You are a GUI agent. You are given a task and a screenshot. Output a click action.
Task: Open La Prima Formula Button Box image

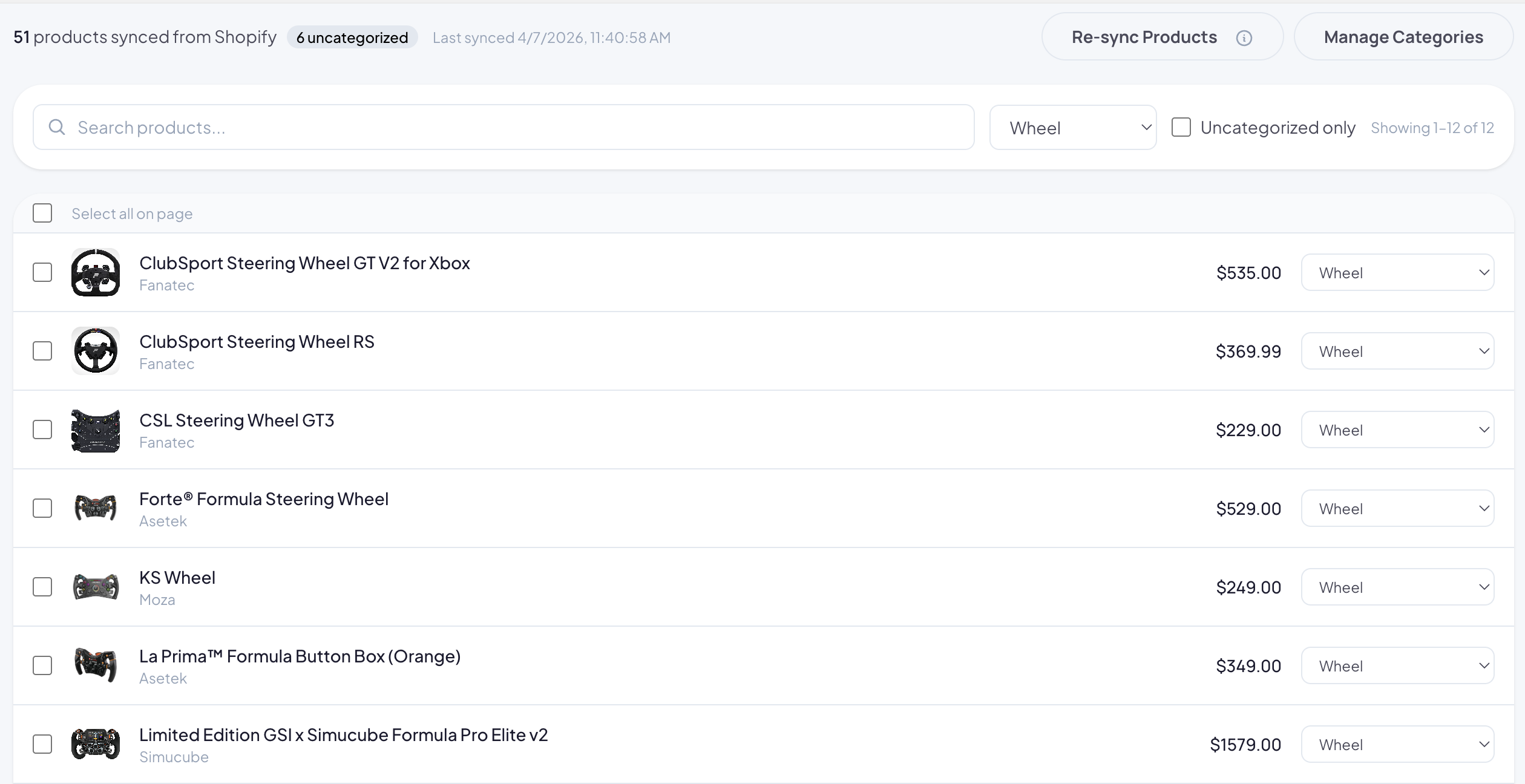(x=96, y=665)
